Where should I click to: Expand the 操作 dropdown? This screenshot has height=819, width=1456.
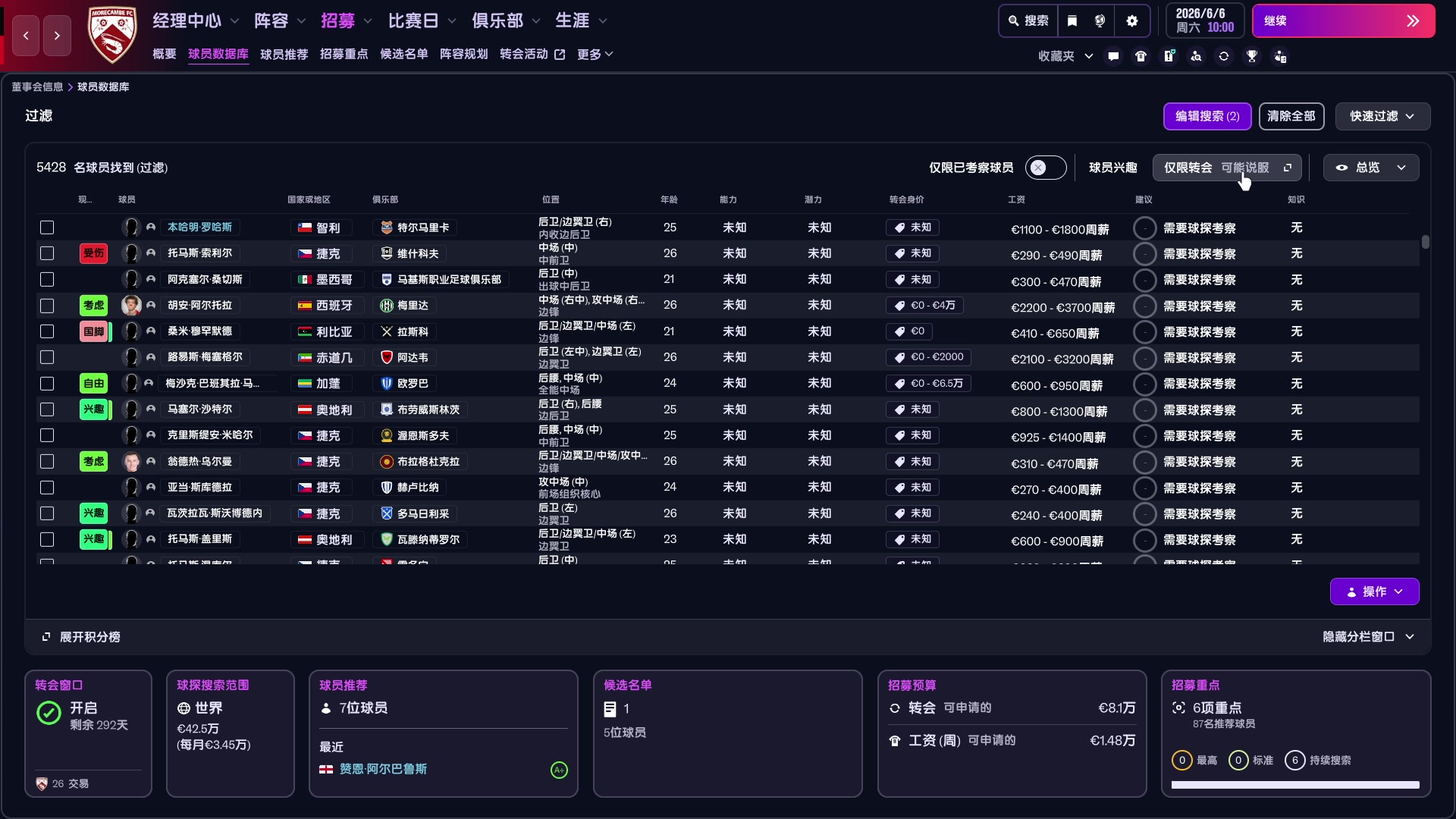1374,591
